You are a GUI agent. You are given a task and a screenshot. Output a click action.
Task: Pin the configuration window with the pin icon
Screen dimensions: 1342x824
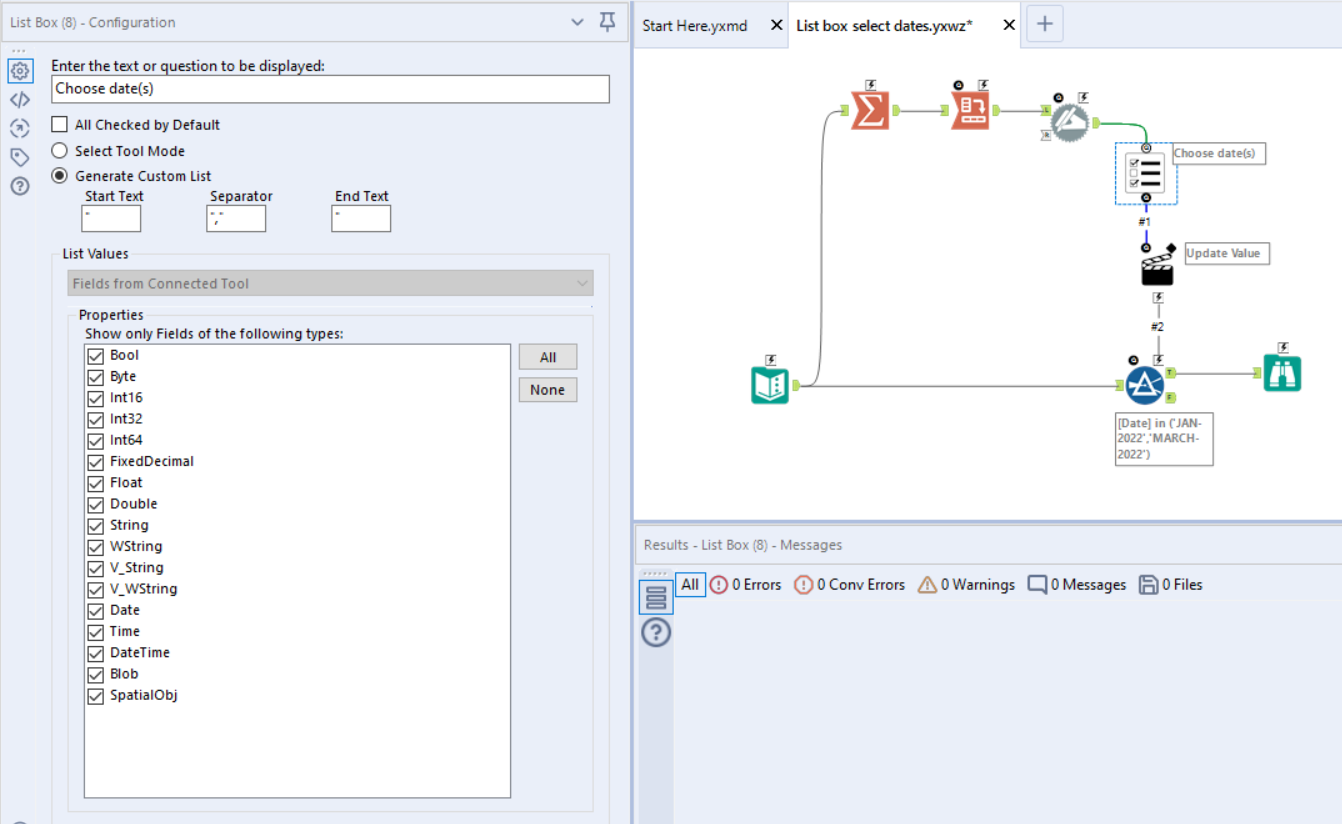point(607,21)
